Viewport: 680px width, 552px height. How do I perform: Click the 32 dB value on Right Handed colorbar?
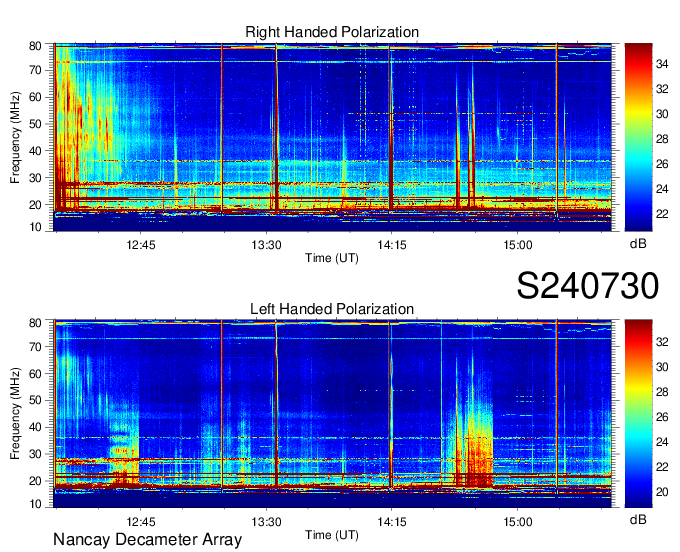[x=662, y=89]
